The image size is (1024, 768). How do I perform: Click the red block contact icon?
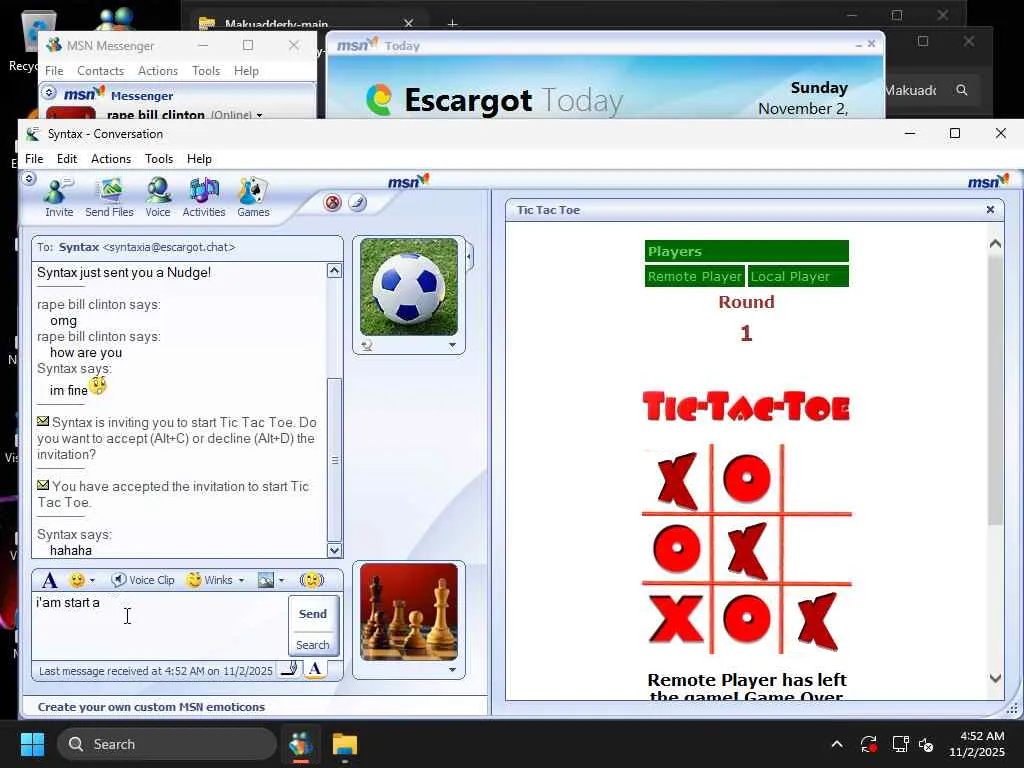[x=332, y=202]
